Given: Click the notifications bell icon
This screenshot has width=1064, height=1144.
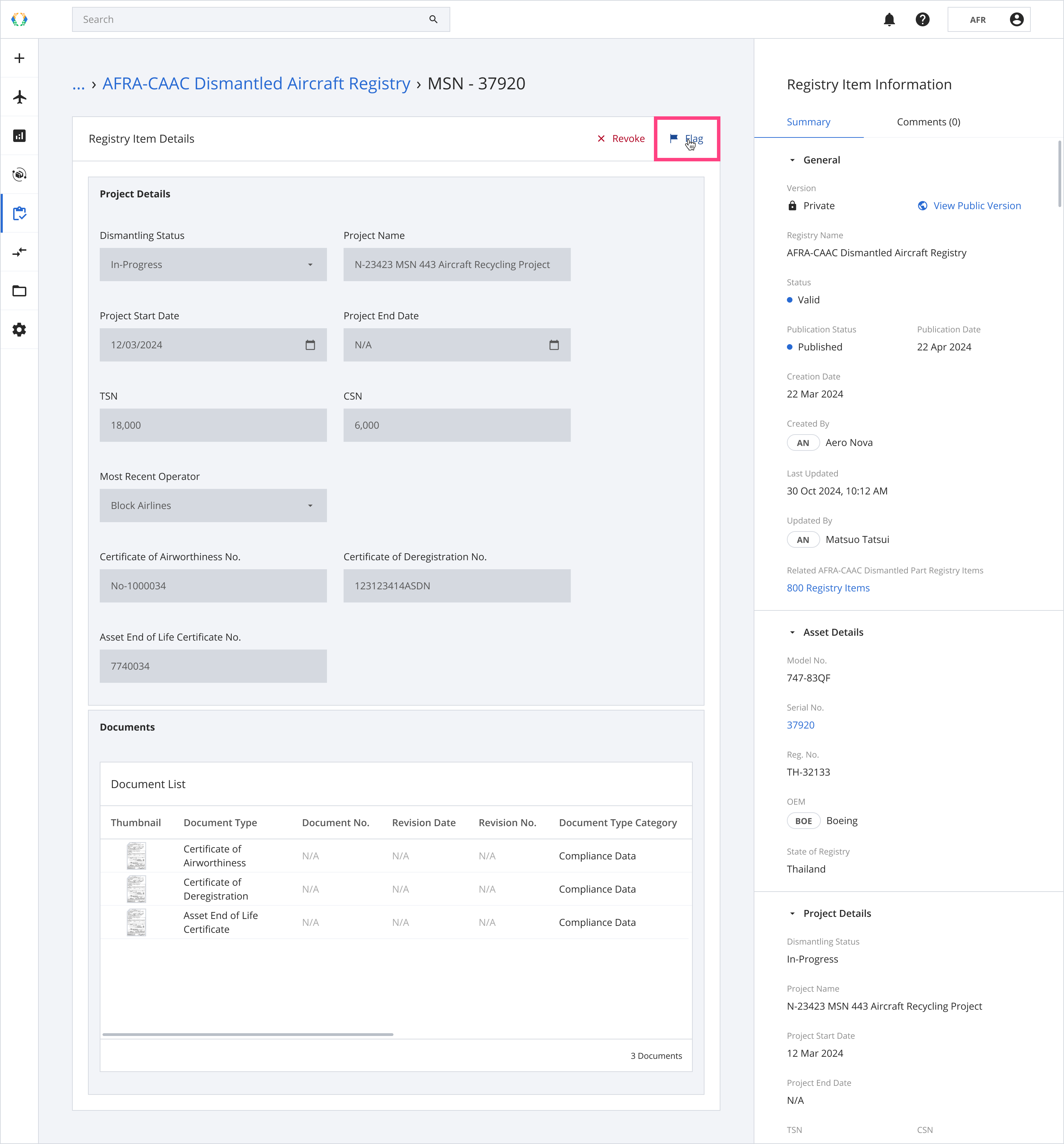Looking at the screenshot, I should [x=889, y=20].
